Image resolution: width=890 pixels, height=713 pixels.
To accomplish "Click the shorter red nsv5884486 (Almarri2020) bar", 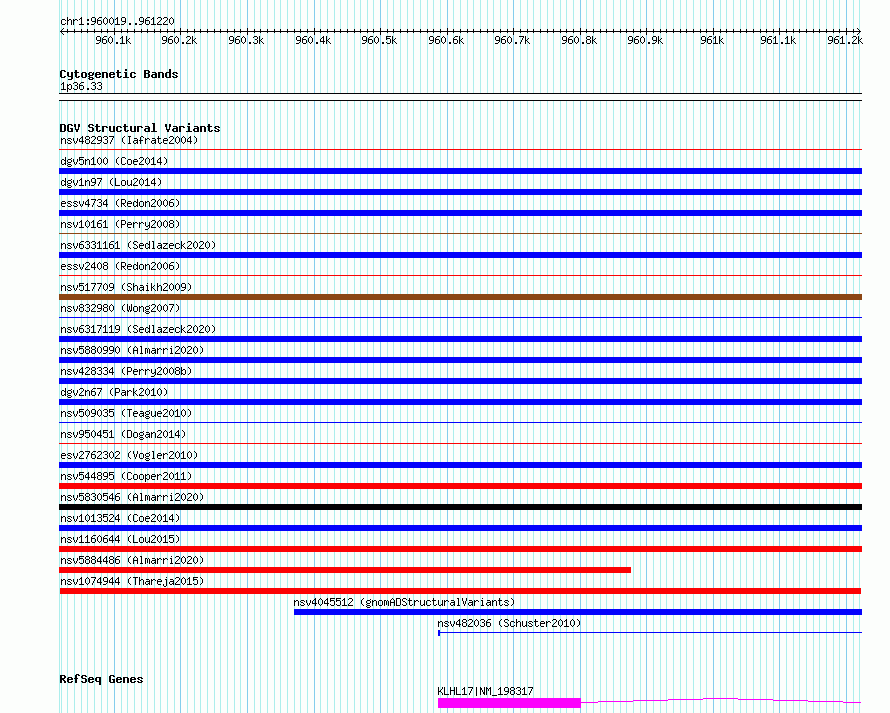I will [x=345, y=570].
